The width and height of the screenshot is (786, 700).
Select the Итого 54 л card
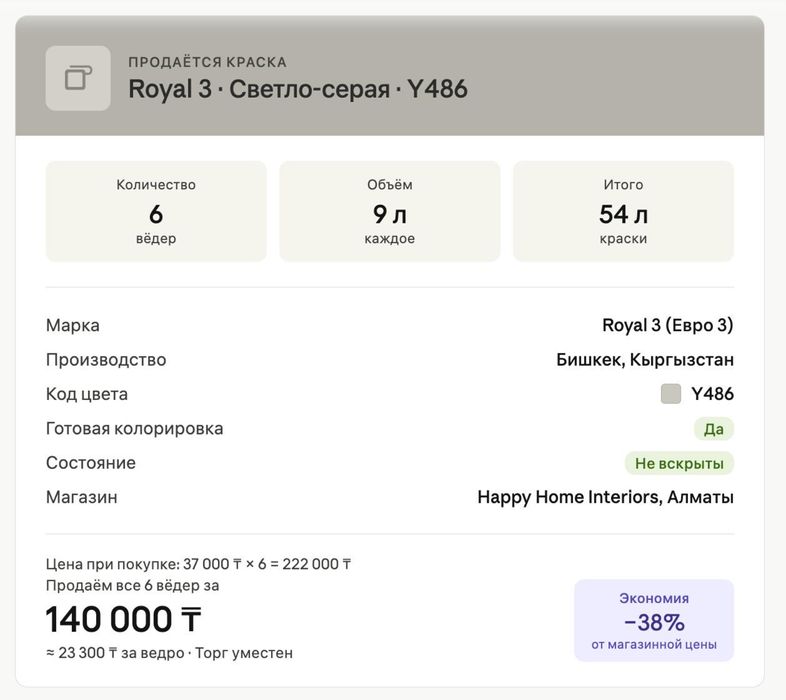pos(623,211)
